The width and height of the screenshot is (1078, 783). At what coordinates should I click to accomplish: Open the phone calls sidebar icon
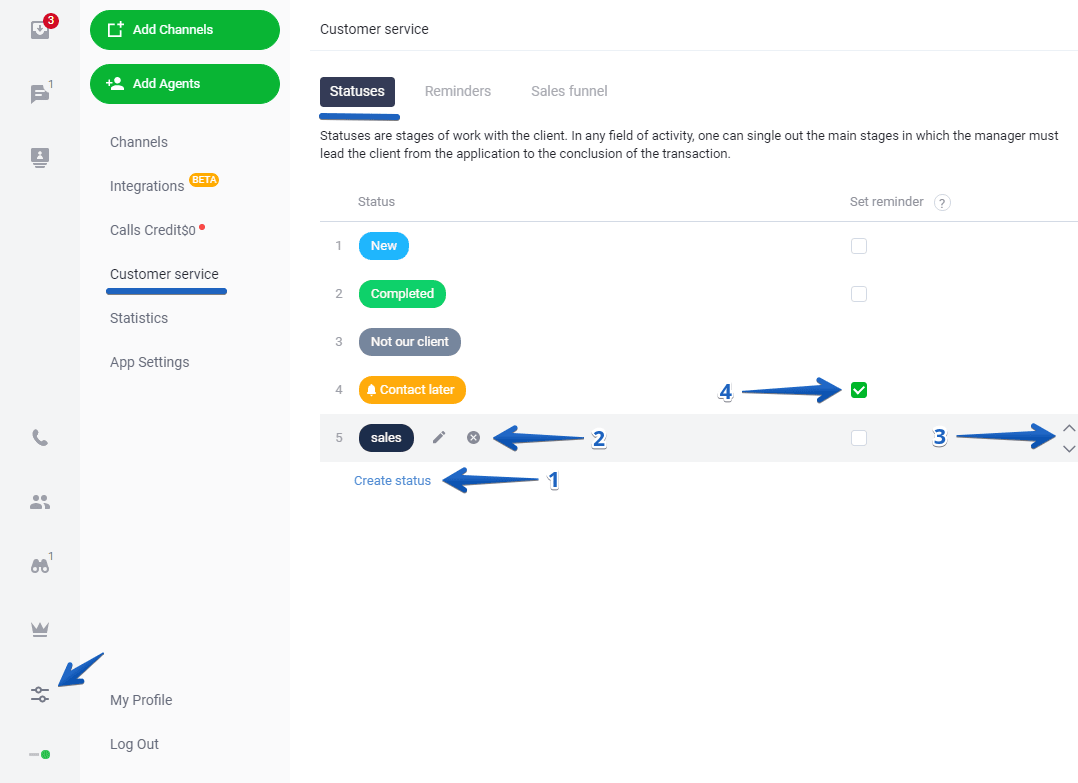click(40, 438)
